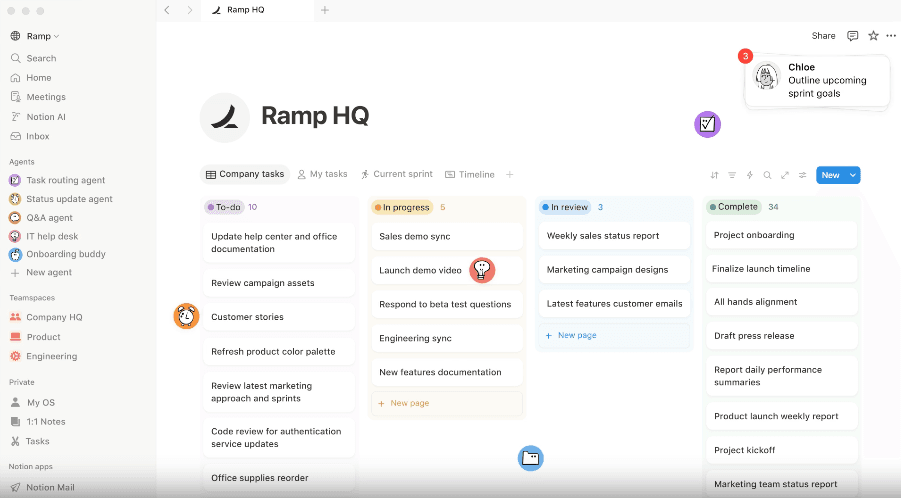Open the sort options icon
901x498 pixels.
coord(714,175)
